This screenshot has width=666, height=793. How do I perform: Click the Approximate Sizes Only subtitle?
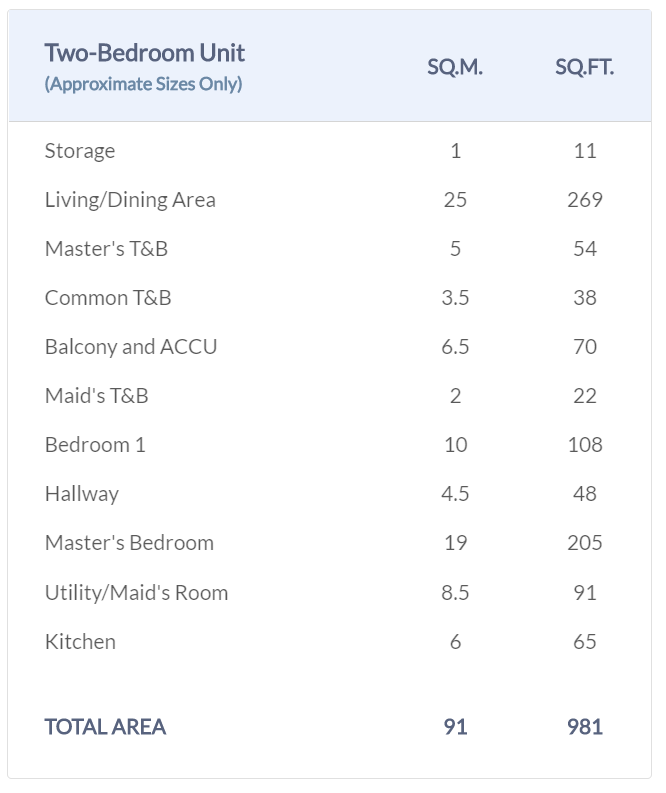pos(143,84)
